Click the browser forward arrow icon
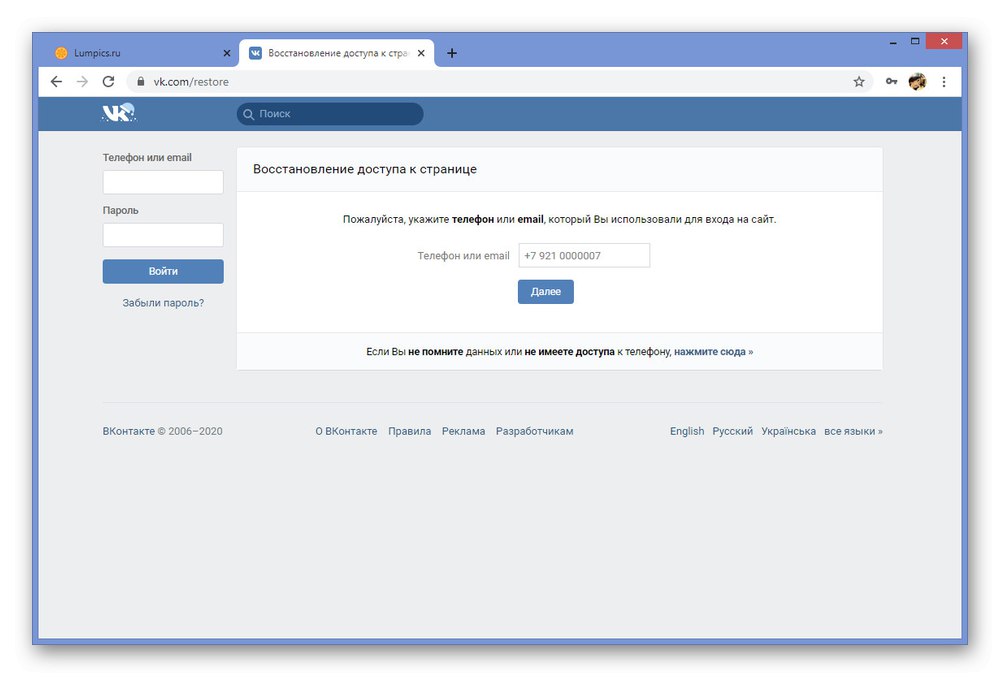Screen dimensions: 1000x677 82,81
